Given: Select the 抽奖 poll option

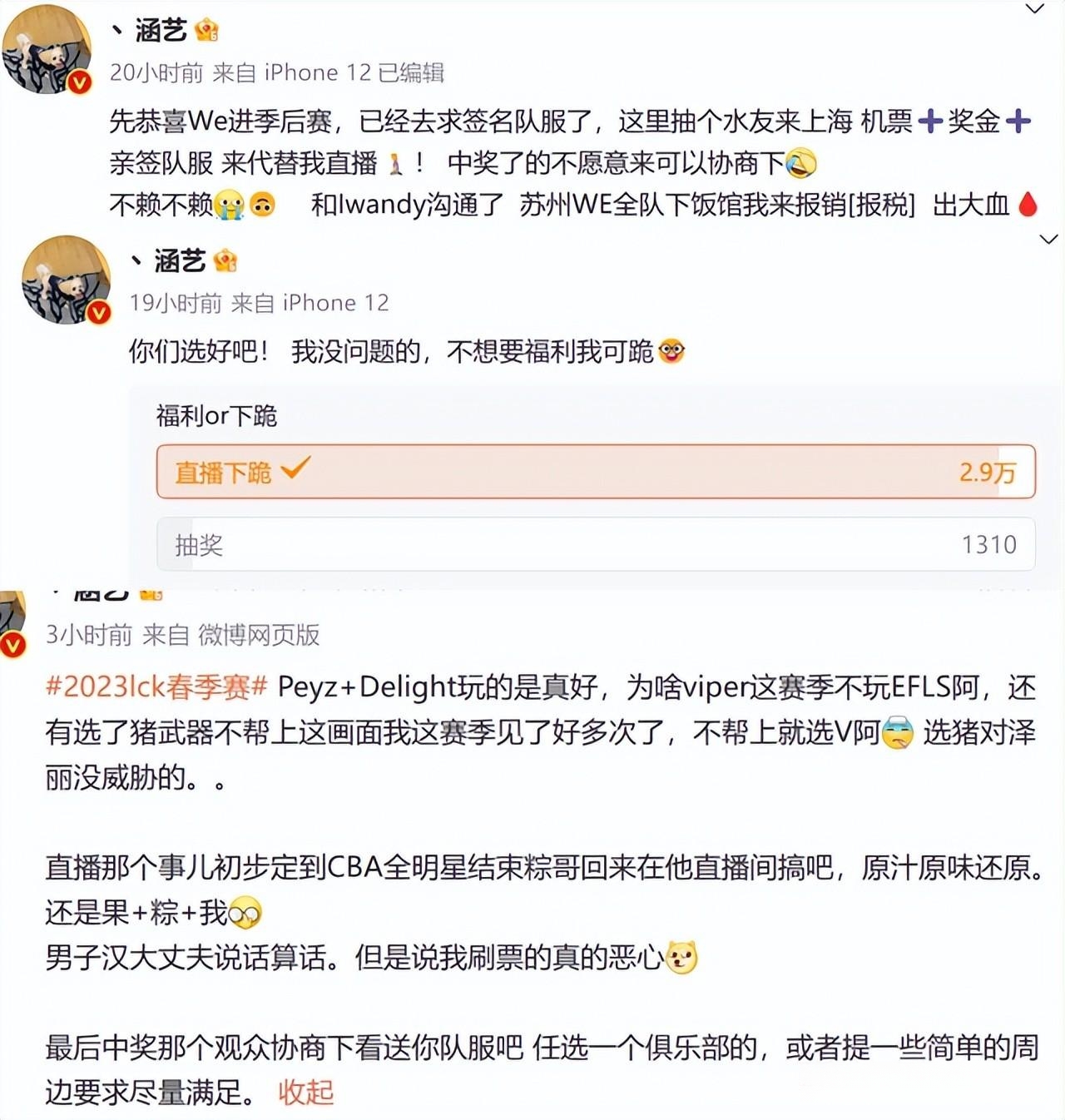Looking at the screenshot, I should pyautogui.click(x=596, y=544).
